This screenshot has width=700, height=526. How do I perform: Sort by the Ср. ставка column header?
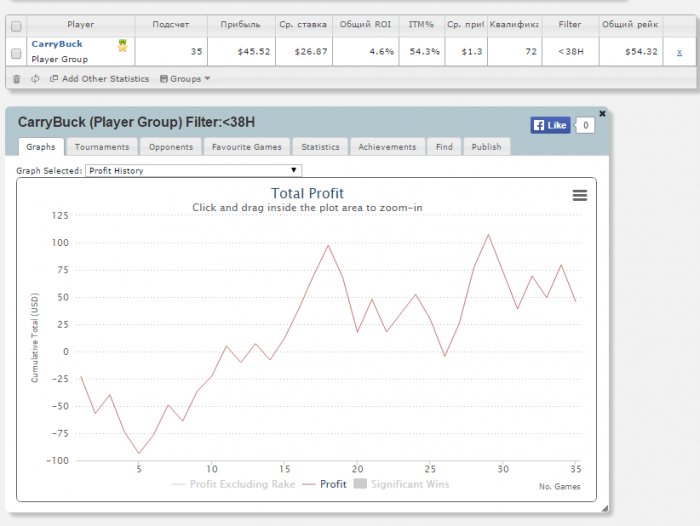pyautogui.click(x=304, y=25)
